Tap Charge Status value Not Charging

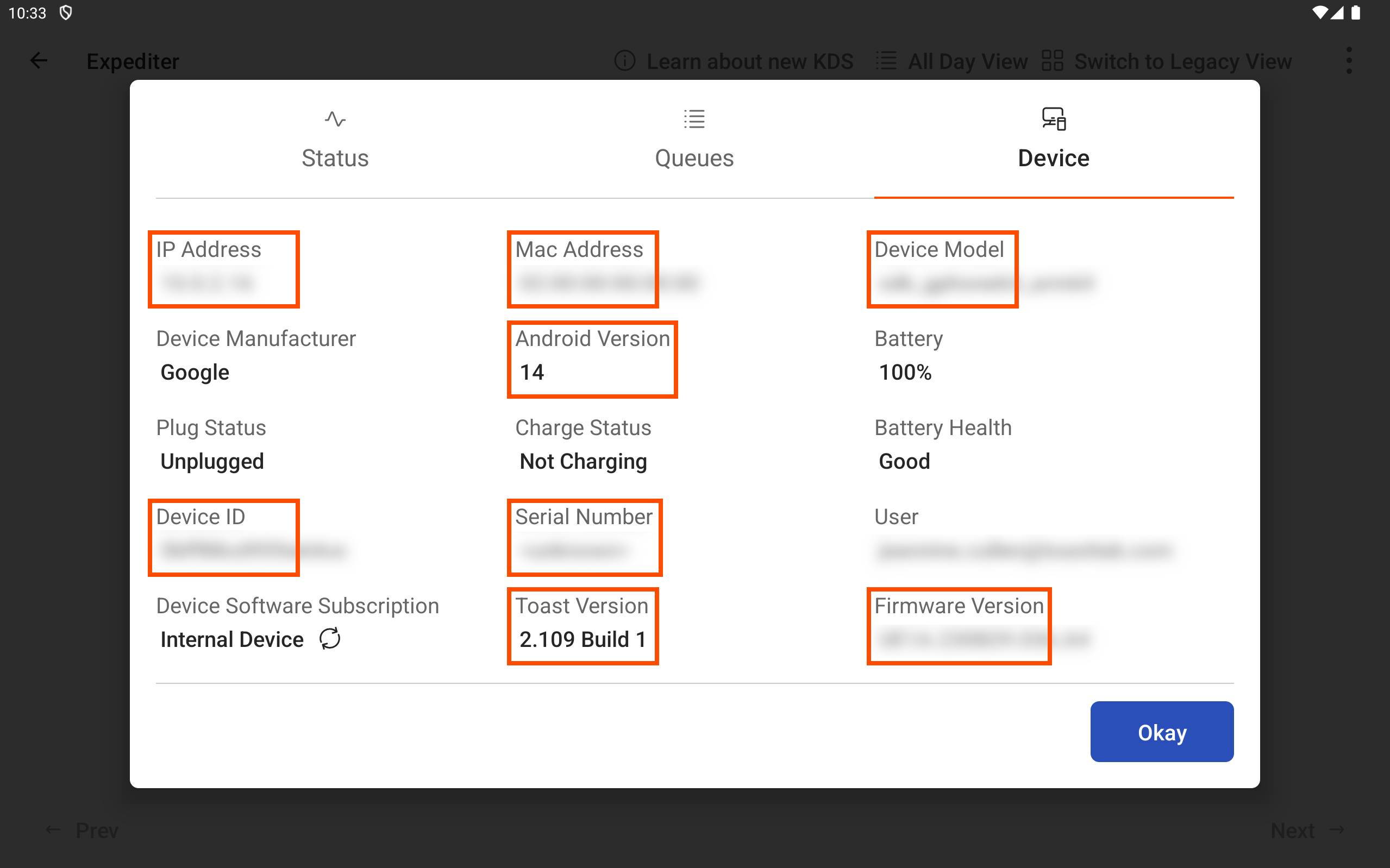583,462
